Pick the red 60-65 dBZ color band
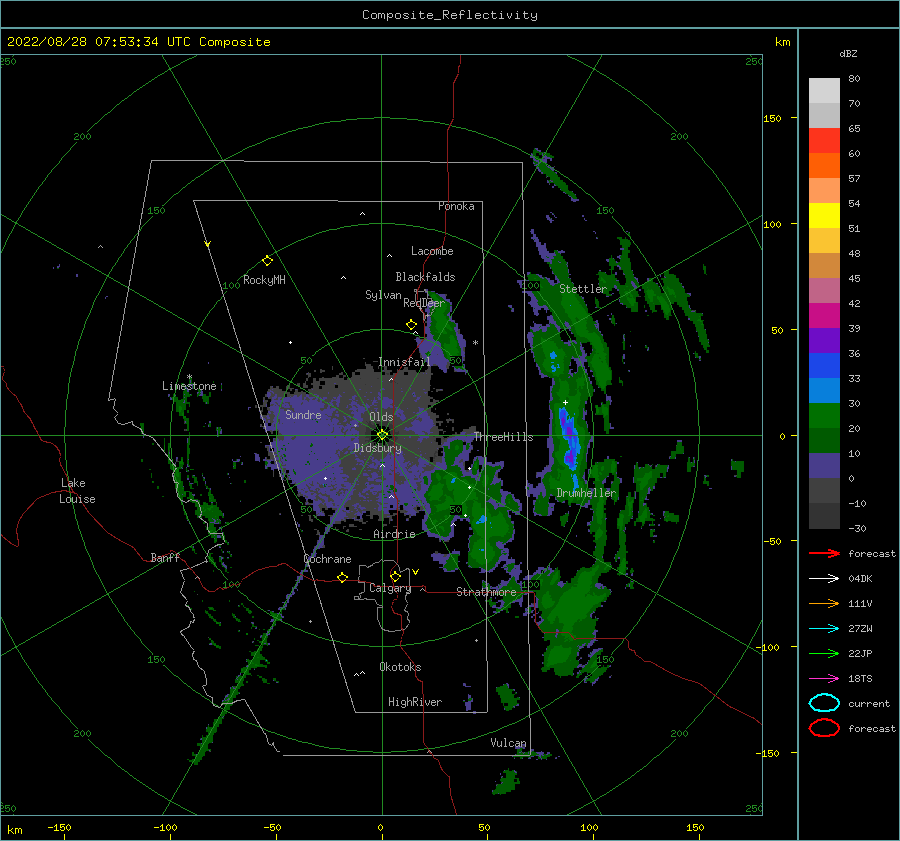 pyautogui.click(x=824, y=141)
